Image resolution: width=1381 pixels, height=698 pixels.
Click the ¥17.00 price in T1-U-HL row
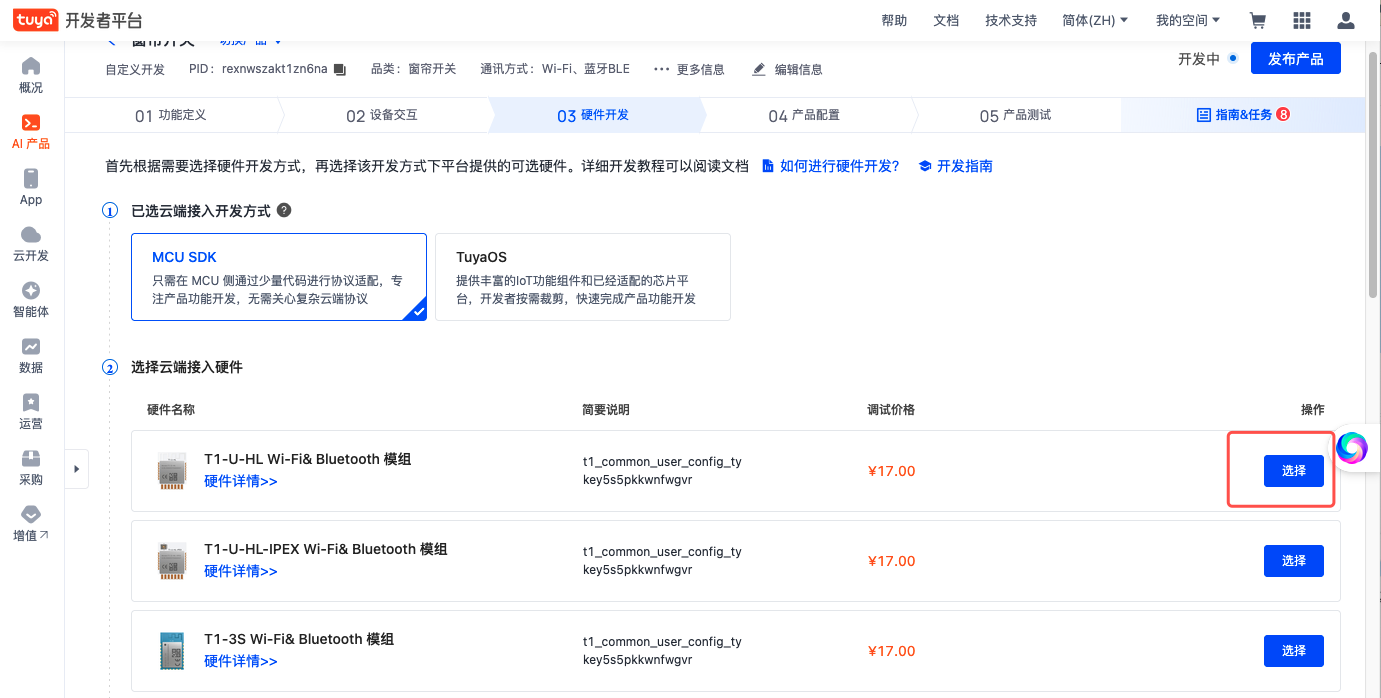pos(891,471)
